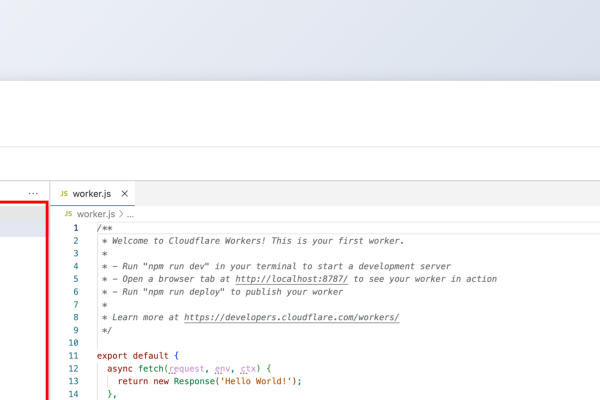Click line number 13 in the gutter

(x=73, y=381)
